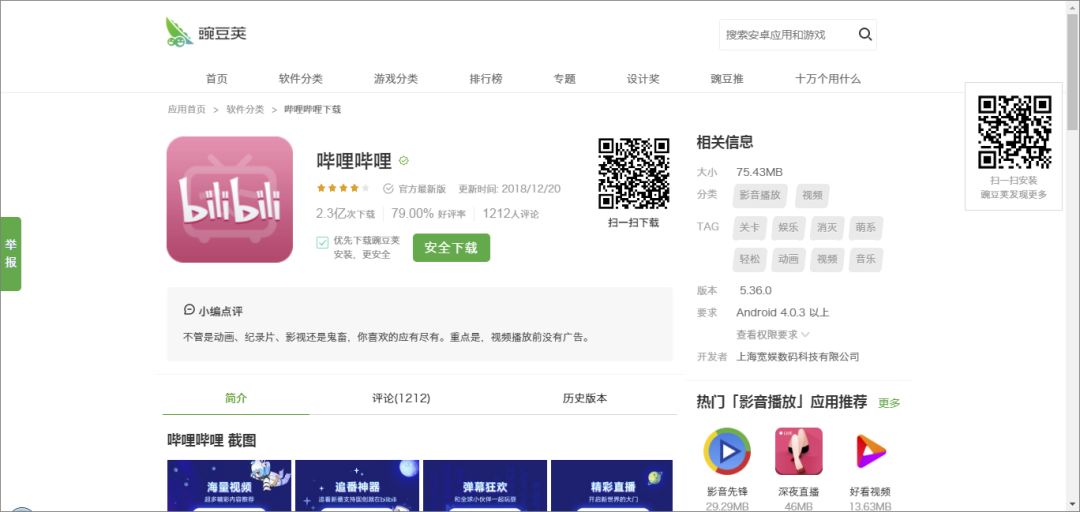Open the 好看视频 app icon
Screen dimensions: 1080x512
tap(870, 451)
